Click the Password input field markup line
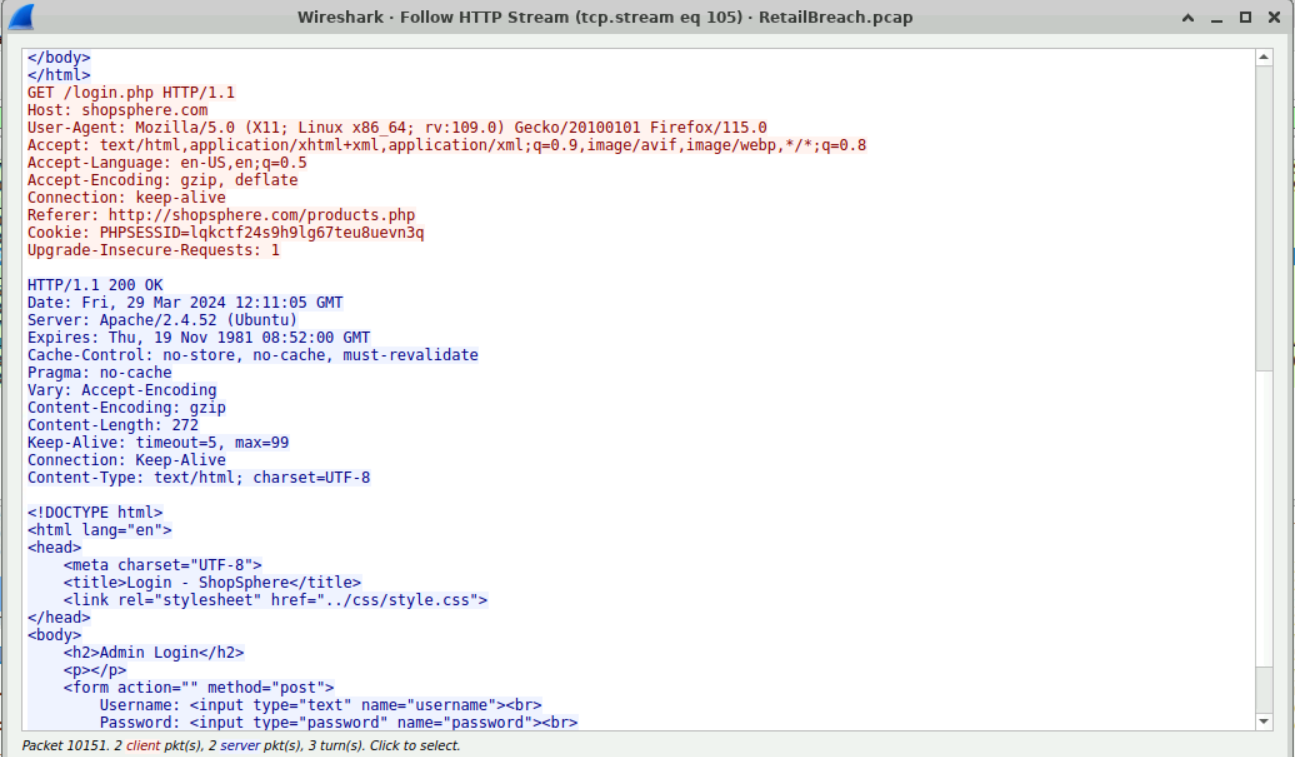The image size is (1295, 757). coord(338,723)
